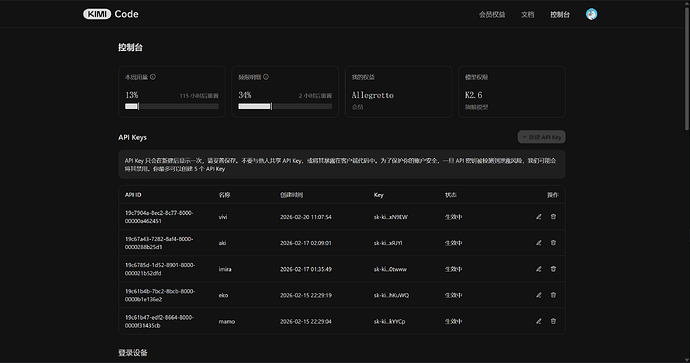690x363 pixels.
Task: Click the '2 小时后重置' reset text
Action: point(315,95)
